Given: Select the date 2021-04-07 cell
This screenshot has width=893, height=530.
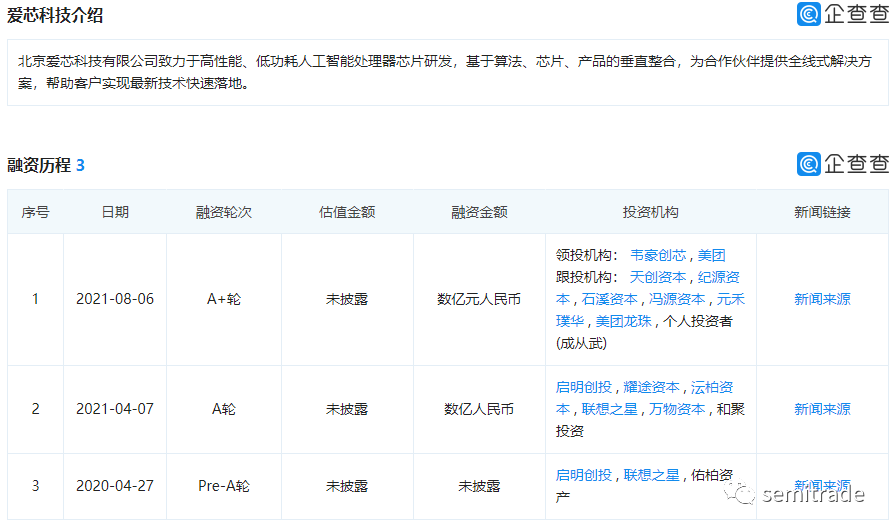Looking at the screenshot, I should [x=115, y=409].
